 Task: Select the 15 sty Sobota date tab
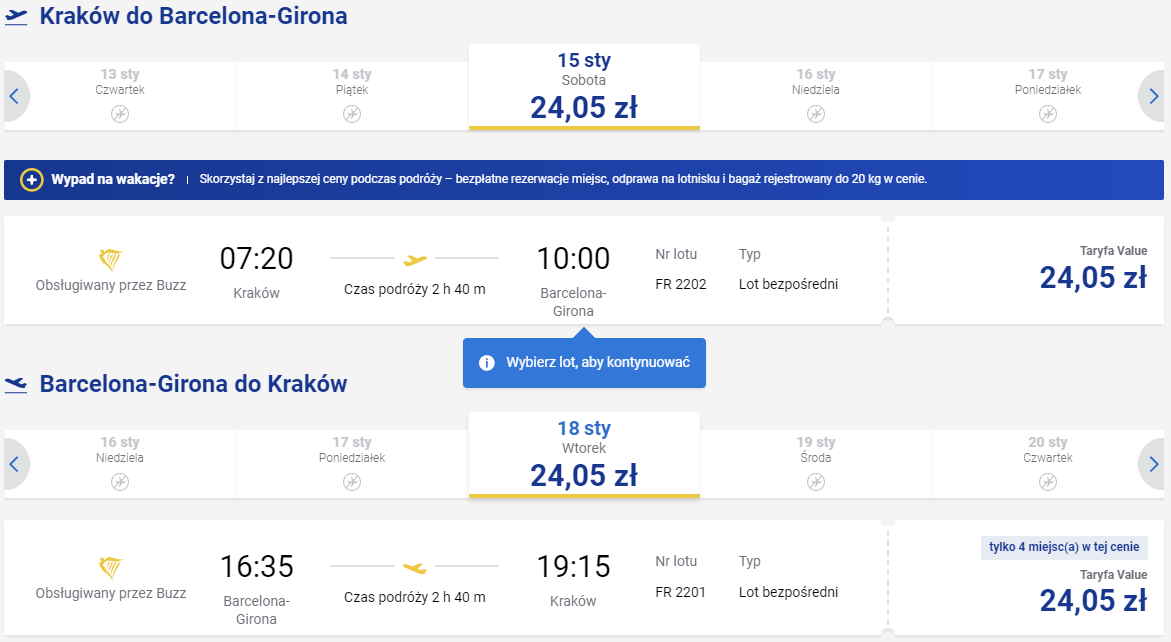click(584, 87)
